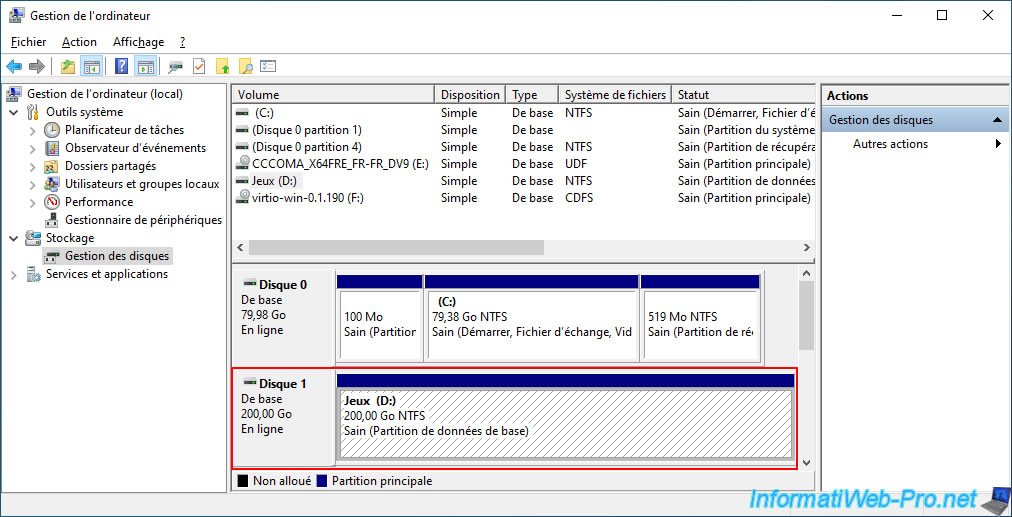Click the Up one level folder icon

[x=68, y=66]
